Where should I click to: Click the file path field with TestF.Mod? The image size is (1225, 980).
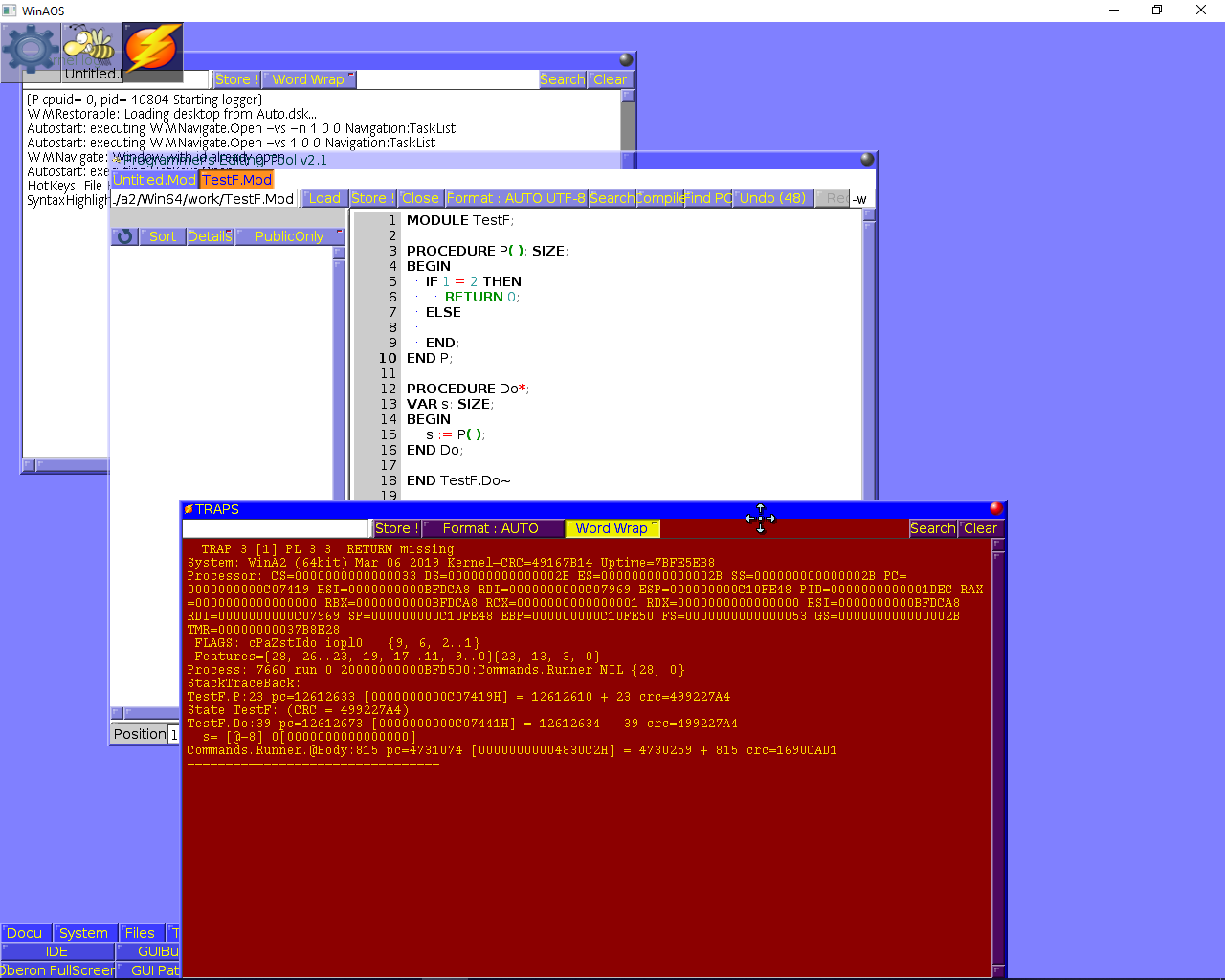204,199
